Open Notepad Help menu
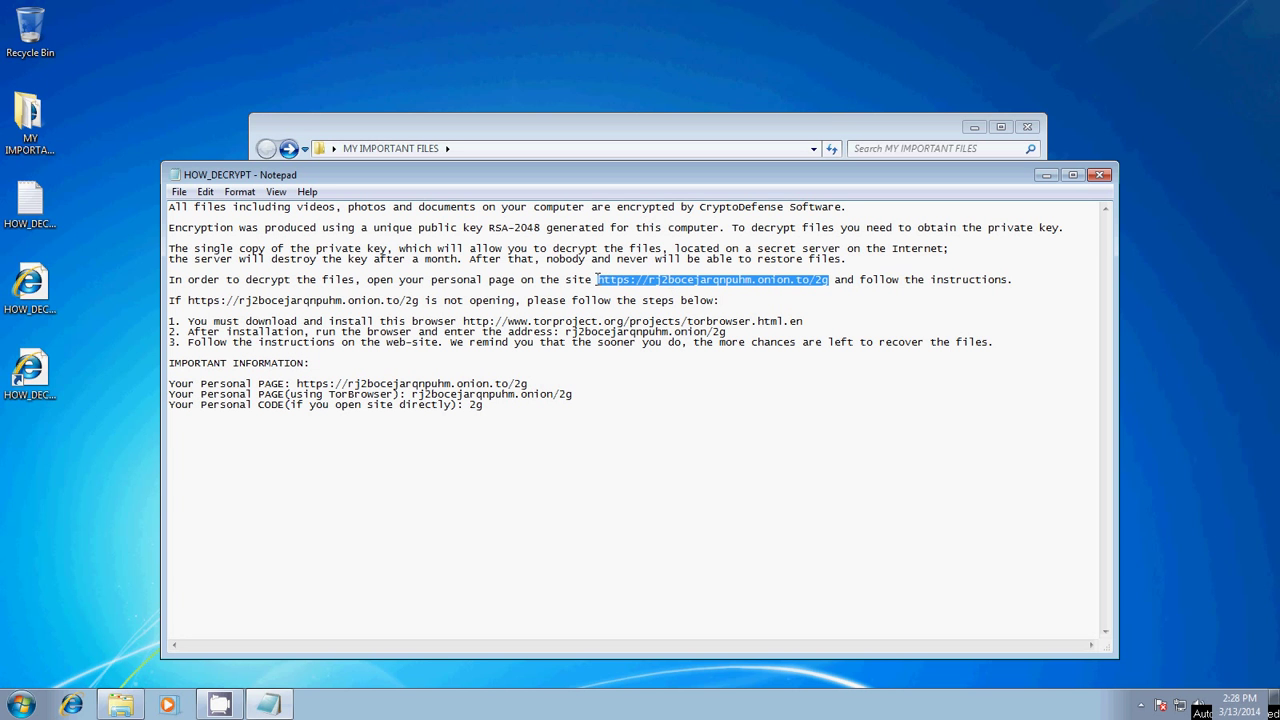 (x=307, y=192)
